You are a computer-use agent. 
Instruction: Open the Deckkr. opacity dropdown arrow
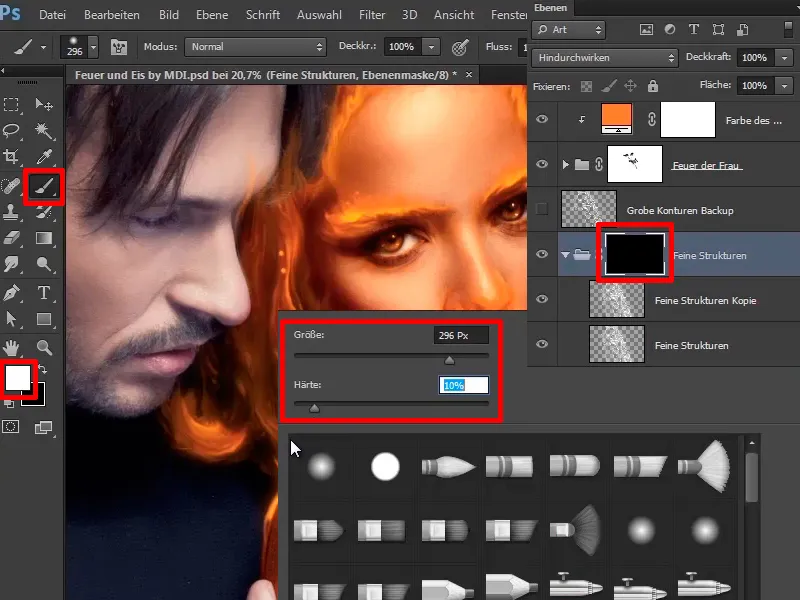point(432,47)
